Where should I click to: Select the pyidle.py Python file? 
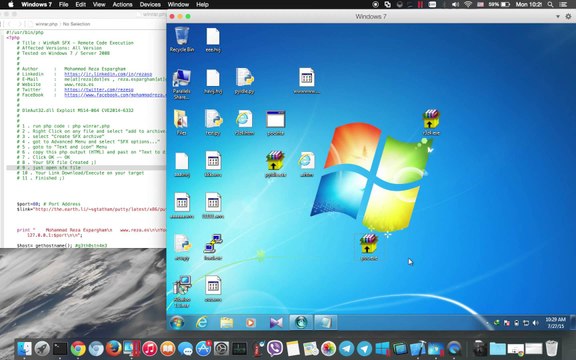[245, 82]
